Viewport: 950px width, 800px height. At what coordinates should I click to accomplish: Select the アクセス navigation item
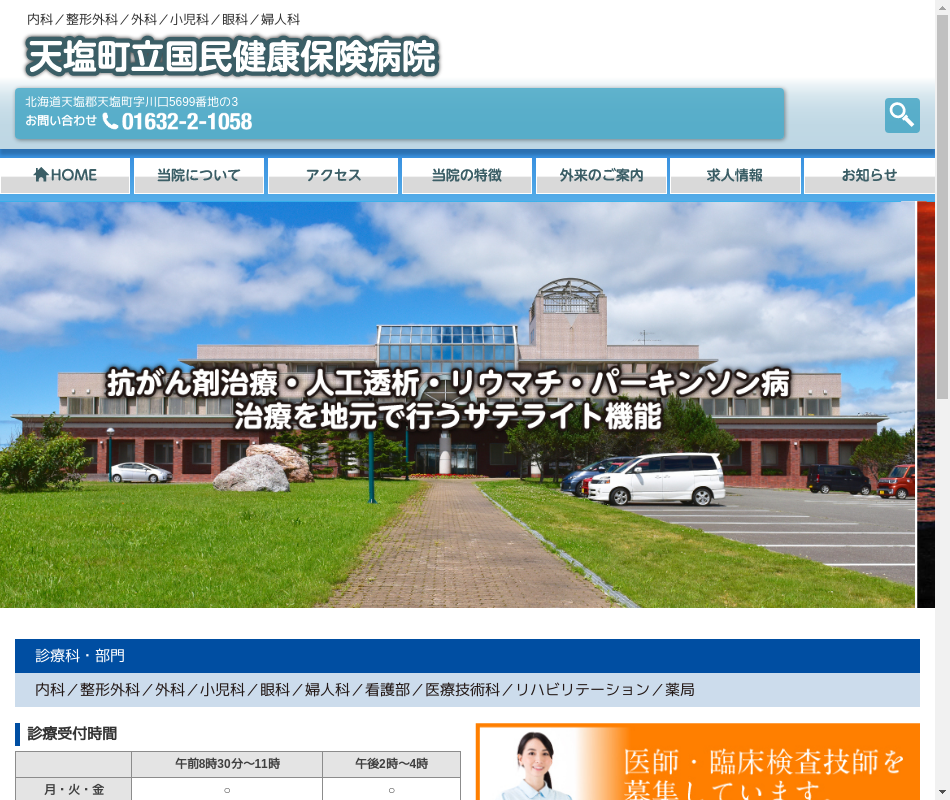333,175
